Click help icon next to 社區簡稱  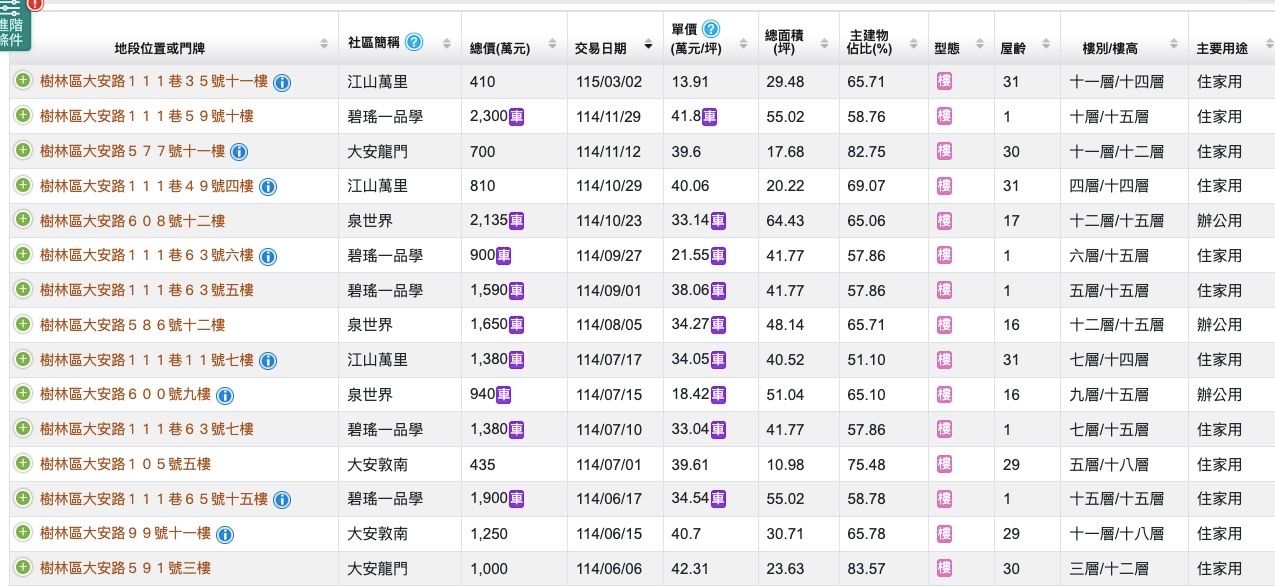click(x=414, y=42)
